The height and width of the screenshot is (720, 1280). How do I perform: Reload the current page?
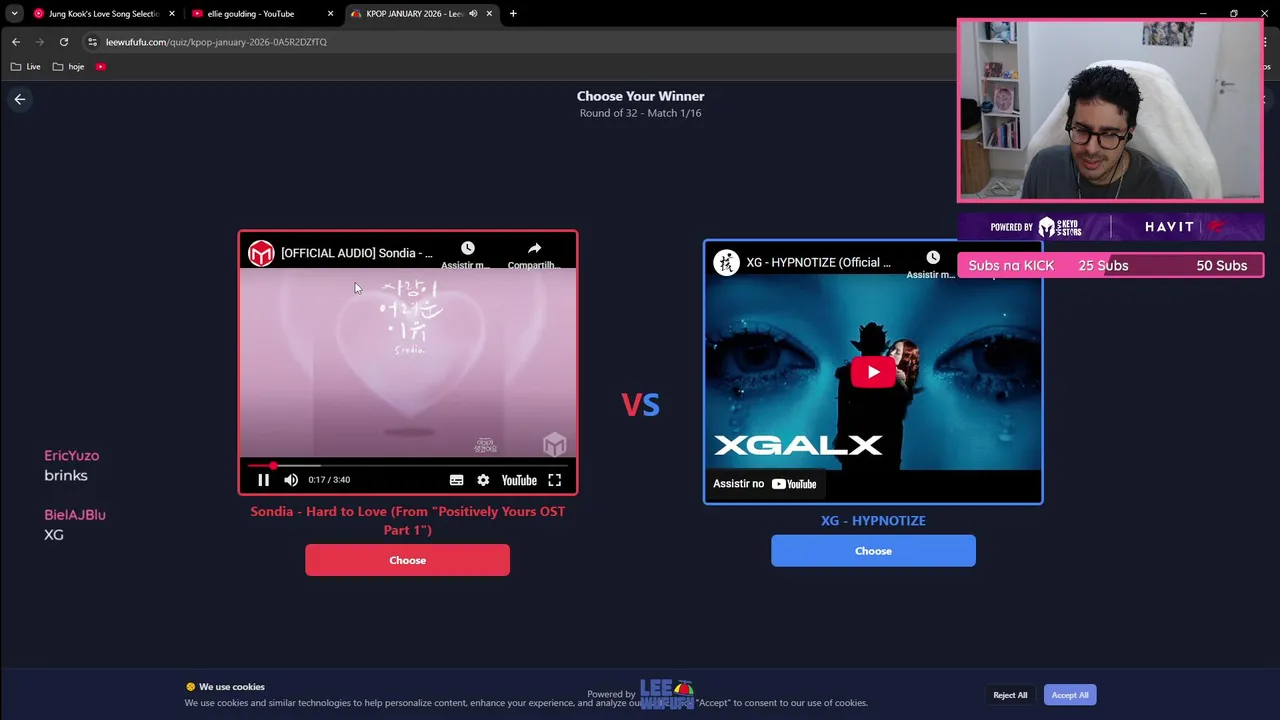tap(64, 42)
